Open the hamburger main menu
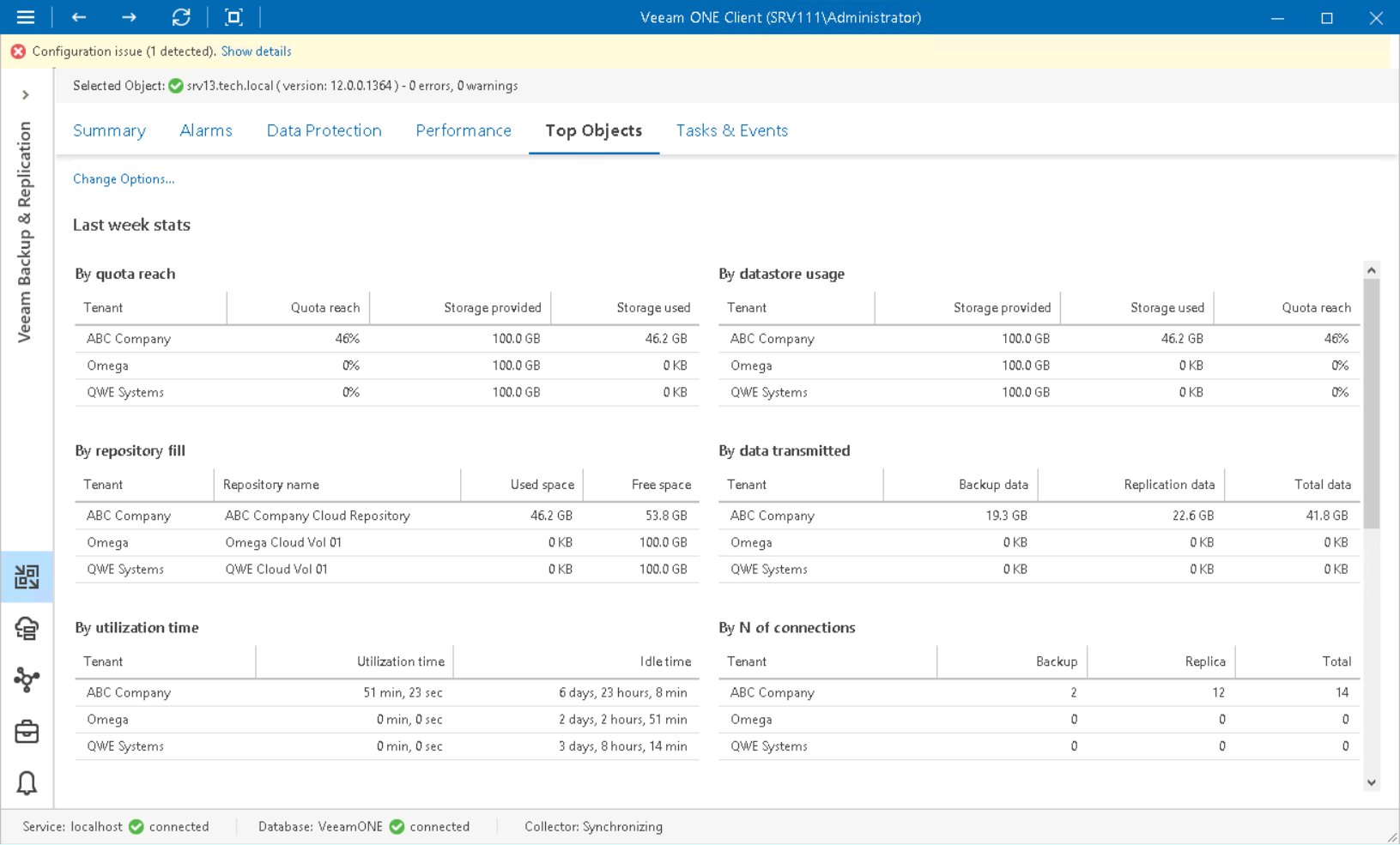Image resolution: width=1400 pixels, height=845 pixels. point(26,17)
